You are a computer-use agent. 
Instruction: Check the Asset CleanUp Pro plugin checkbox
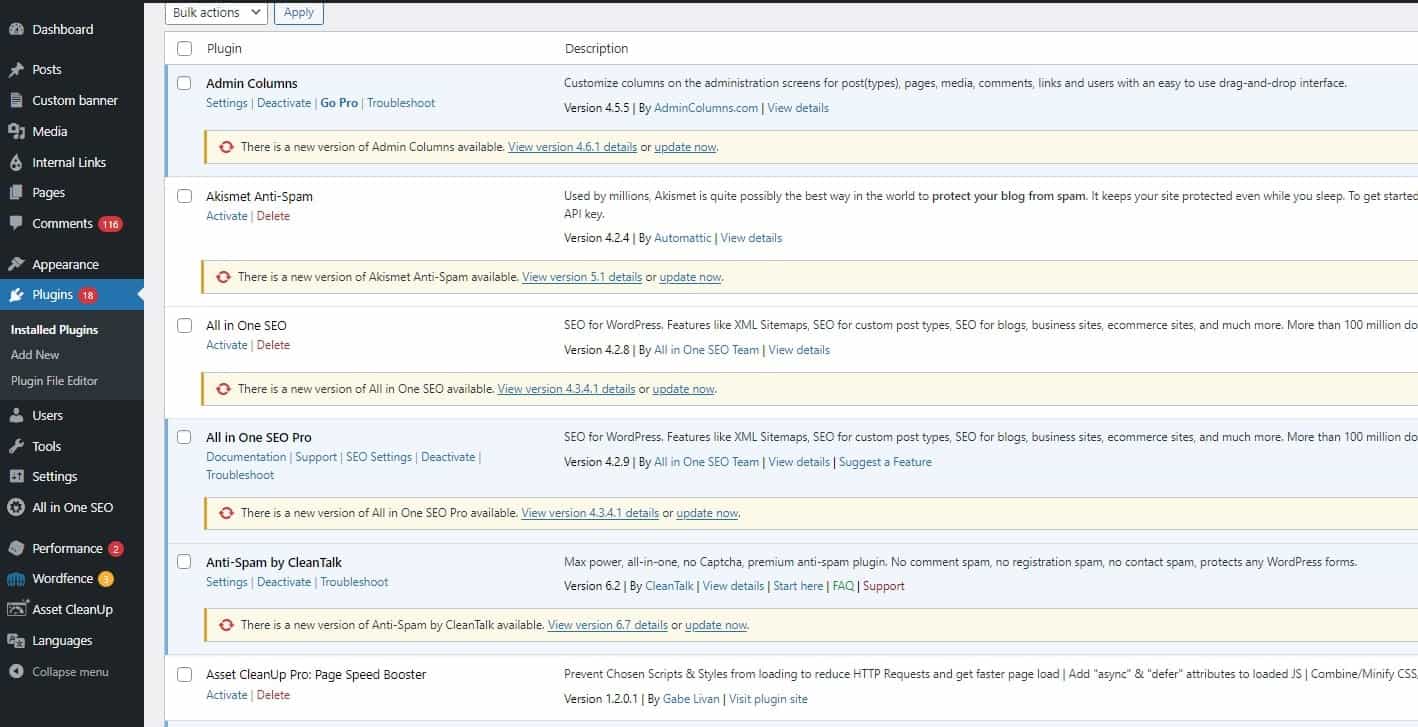pyautogui.click(x=184, y=674)
